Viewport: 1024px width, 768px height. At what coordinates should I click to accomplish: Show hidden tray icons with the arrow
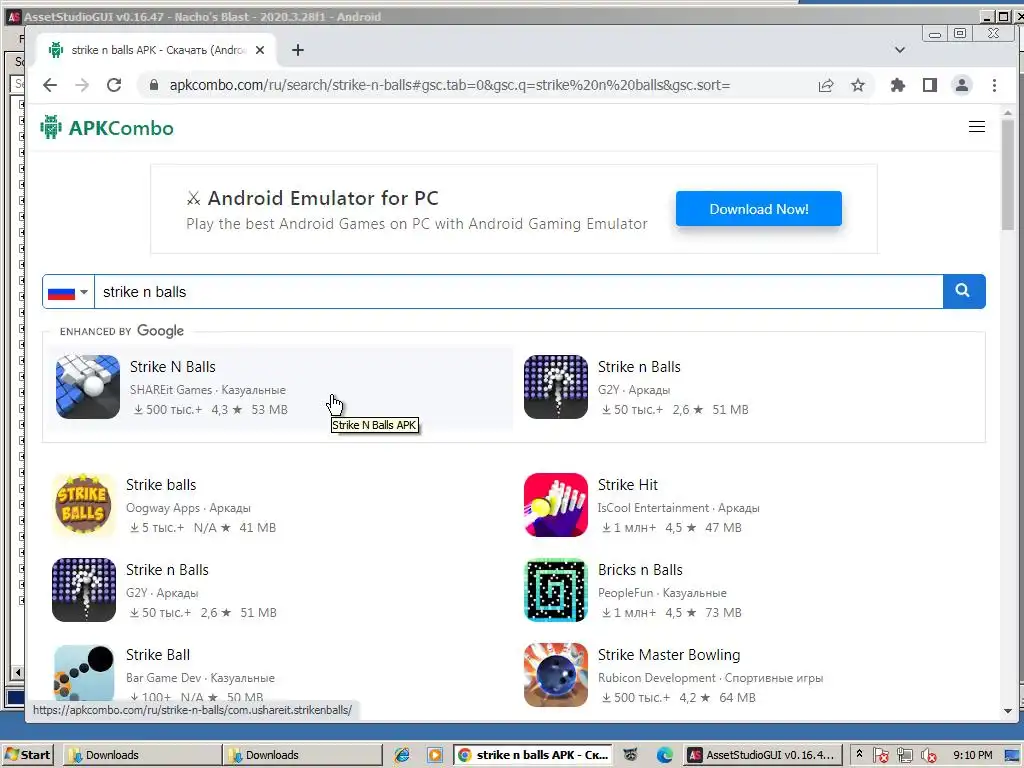(x=859, y=754)
